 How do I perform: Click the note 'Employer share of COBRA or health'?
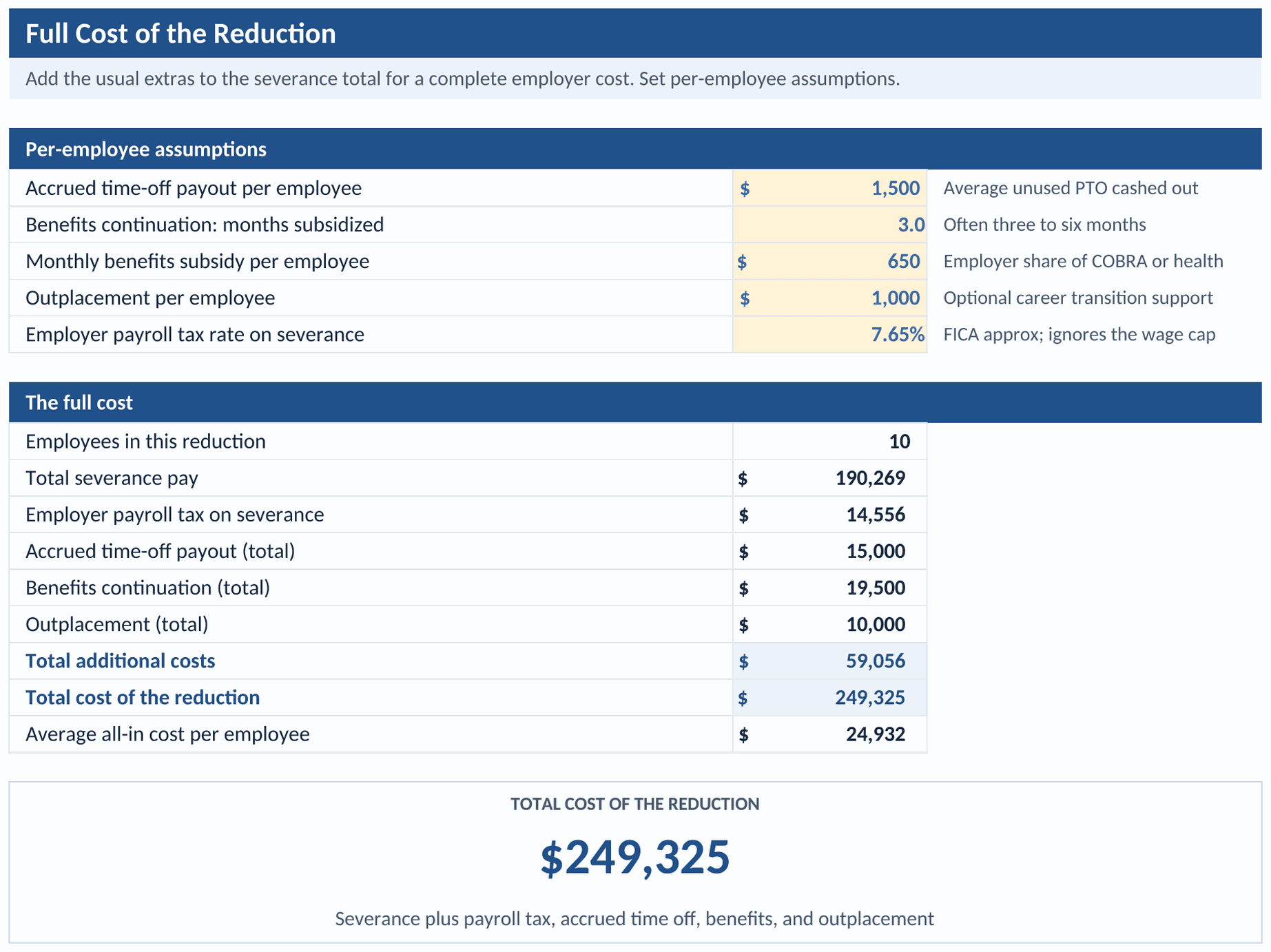(1083, 261)
